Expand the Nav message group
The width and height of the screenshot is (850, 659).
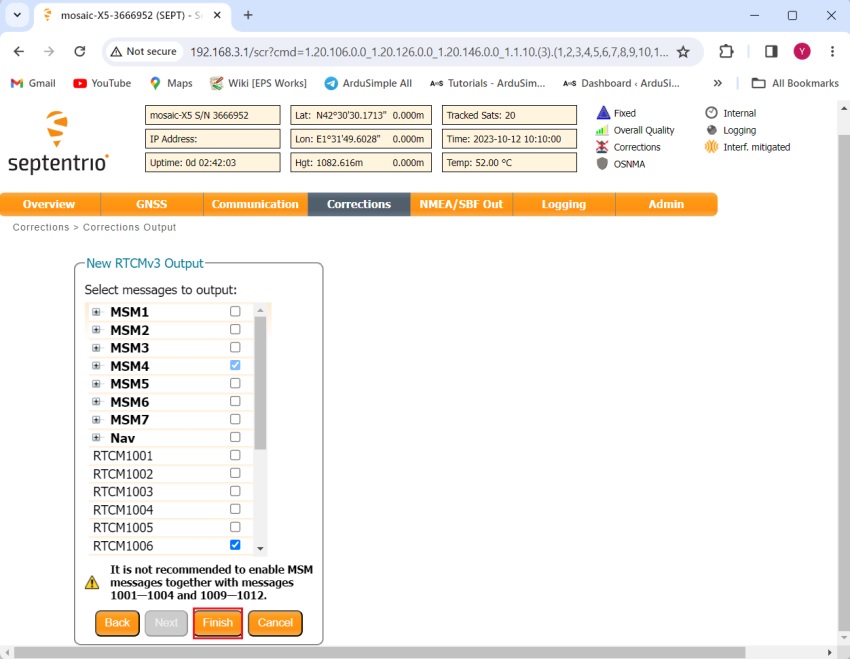click(x=97, y=438)
